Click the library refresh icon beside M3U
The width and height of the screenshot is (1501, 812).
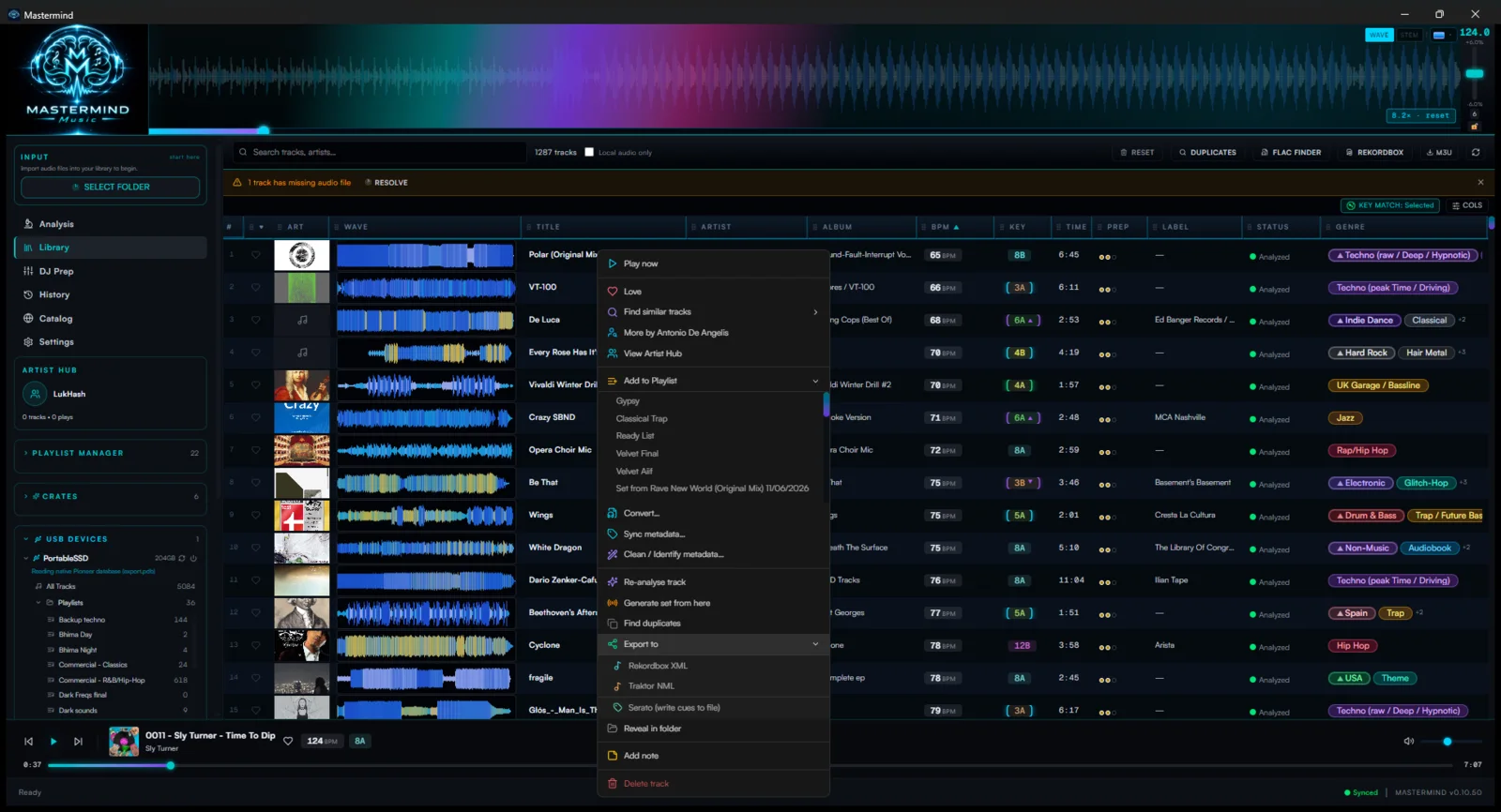point(1476,152)
